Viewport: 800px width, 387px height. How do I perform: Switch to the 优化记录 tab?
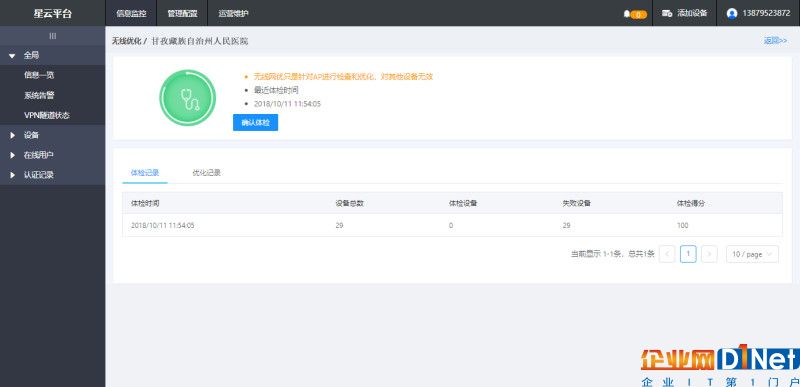pyautogui.click(x=207, y=173)
